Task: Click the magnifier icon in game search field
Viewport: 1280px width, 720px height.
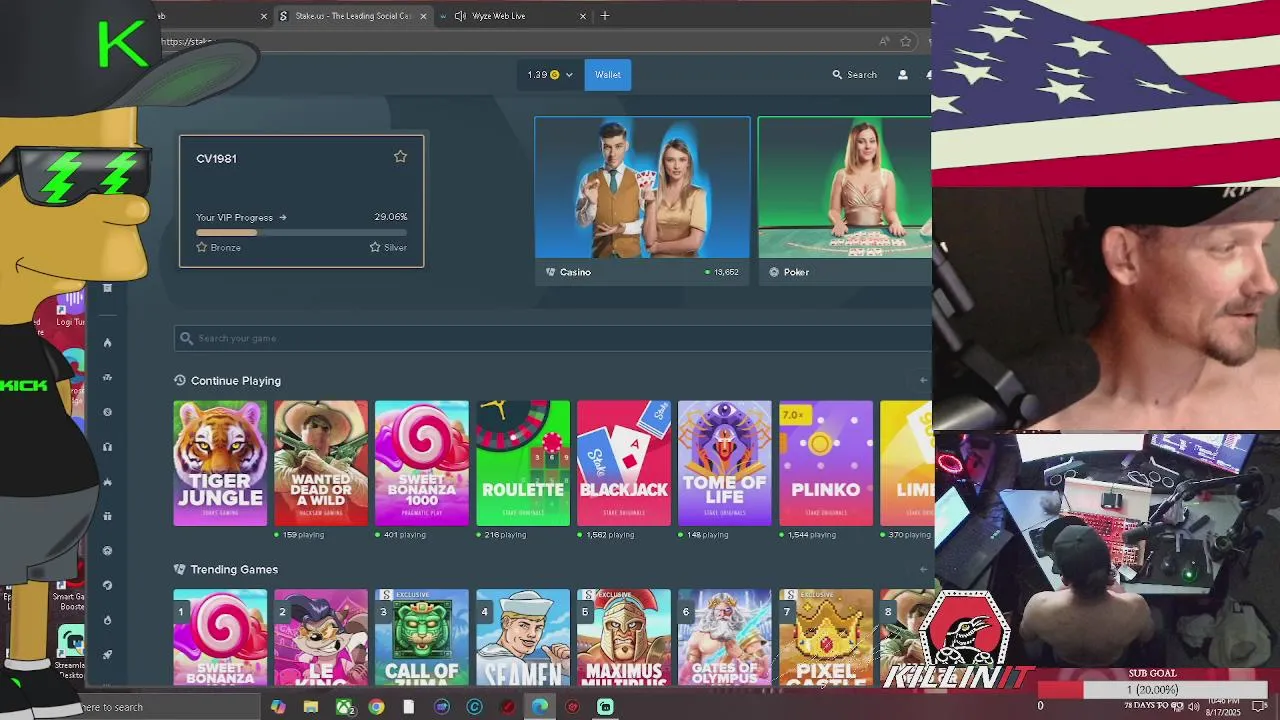Action: [186, 338]
